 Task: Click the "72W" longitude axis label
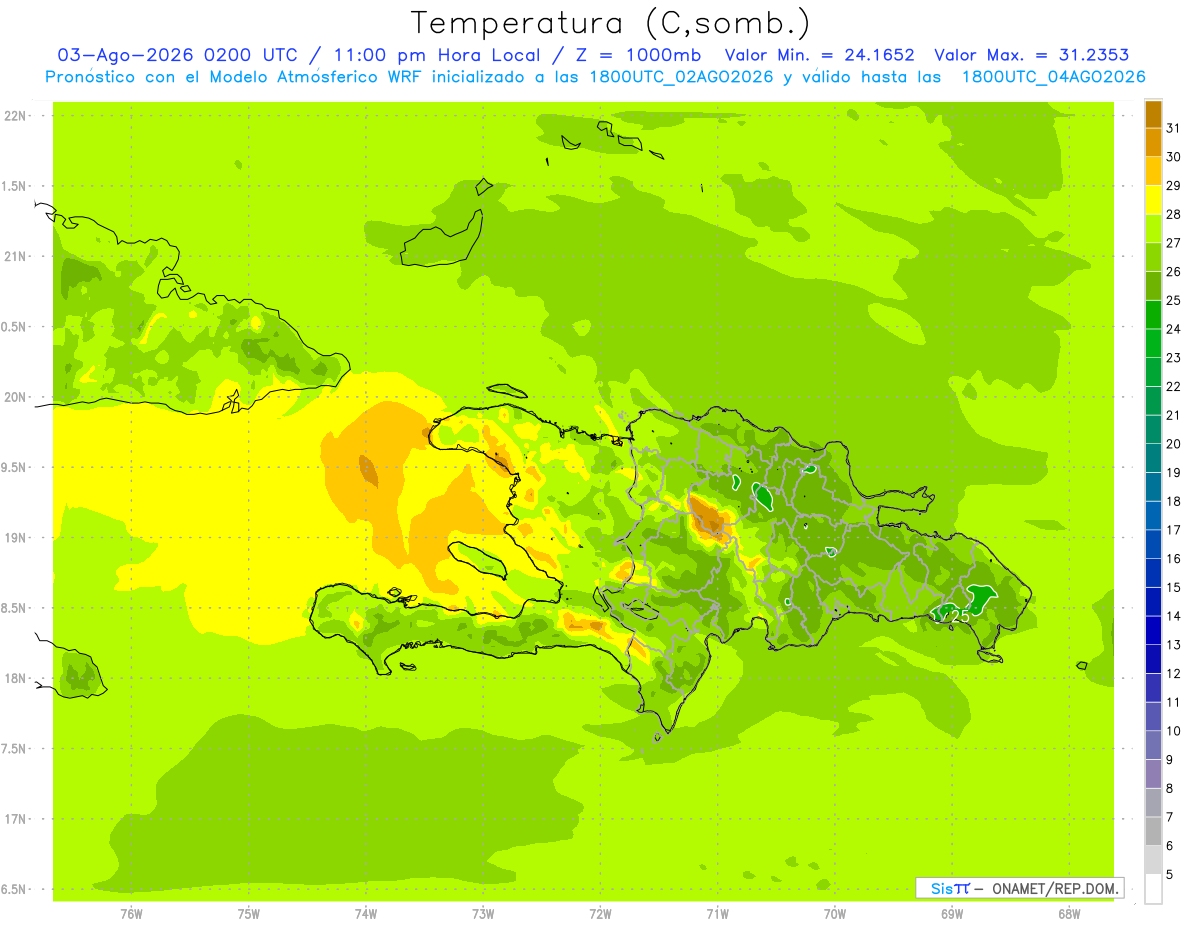(x=600, y=914)
